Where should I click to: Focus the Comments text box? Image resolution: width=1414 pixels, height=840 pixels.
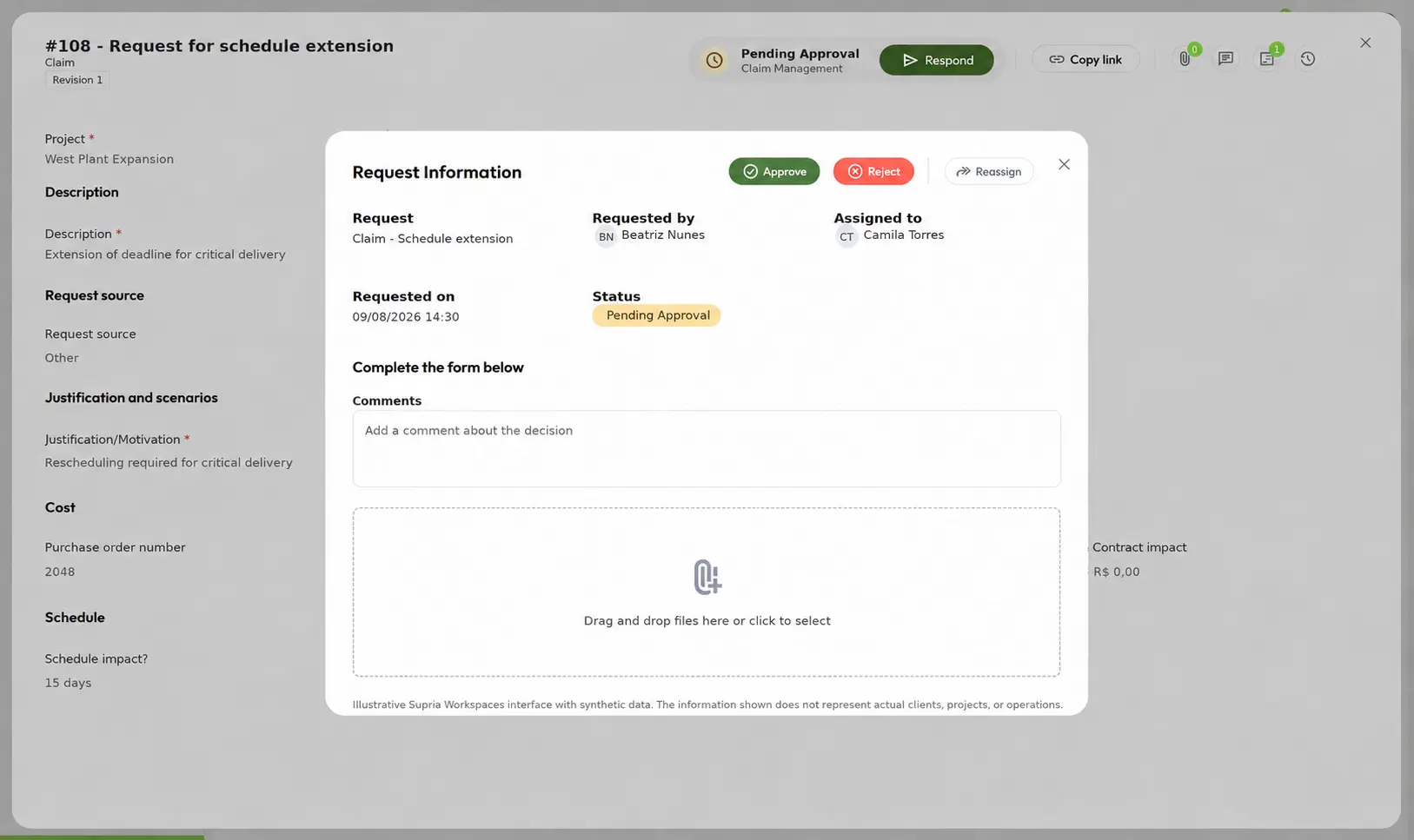(x=706, y=448)
